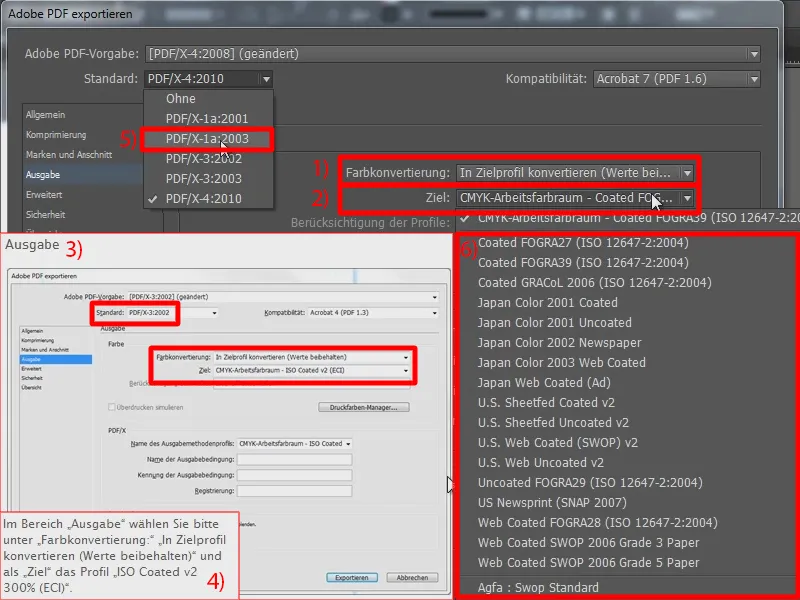Click the Abbrechen button
800x600 pixels.
(x=412, y=578)
